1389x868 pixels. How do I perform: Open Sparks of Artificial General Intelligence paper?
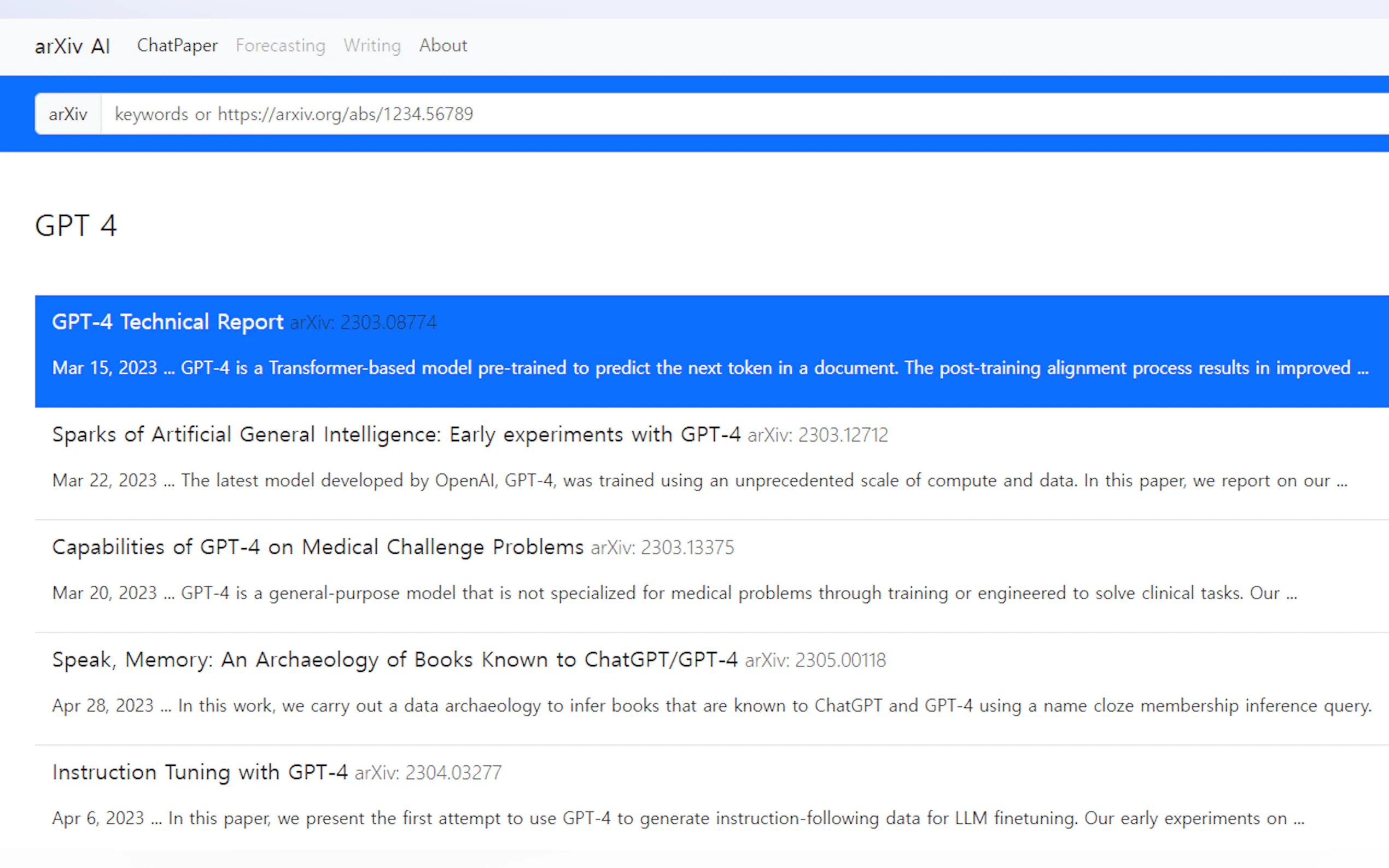click(x=396, y=435)
